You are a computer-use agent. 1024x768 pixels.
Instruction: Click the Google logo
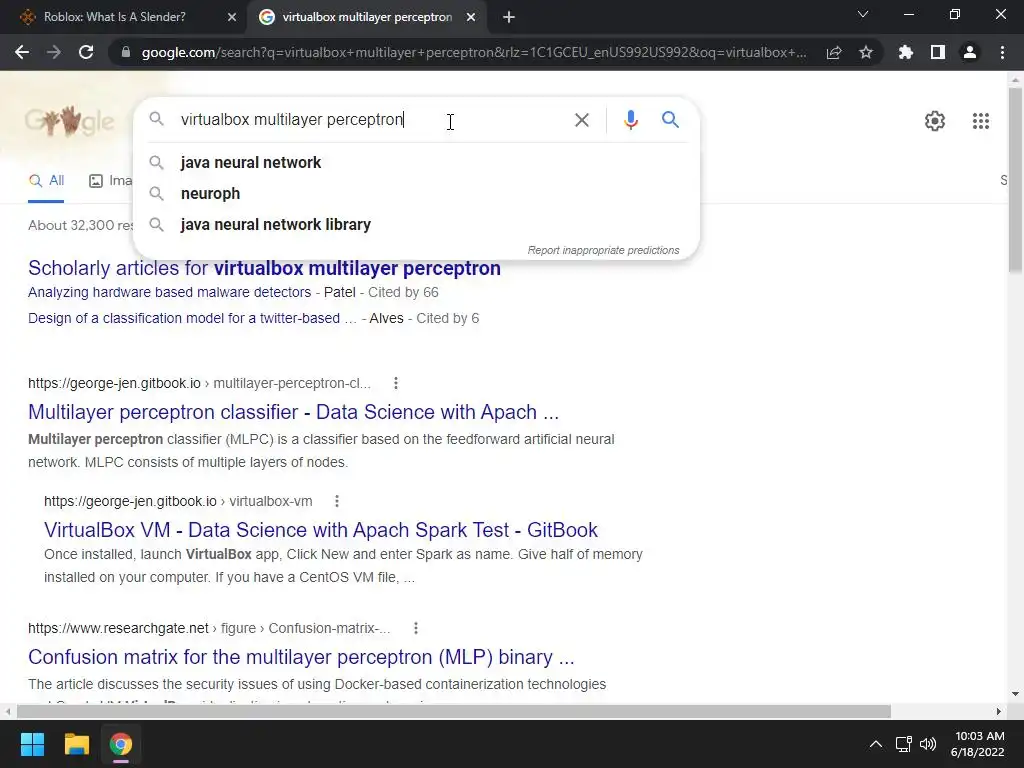[x=69, y=121]
